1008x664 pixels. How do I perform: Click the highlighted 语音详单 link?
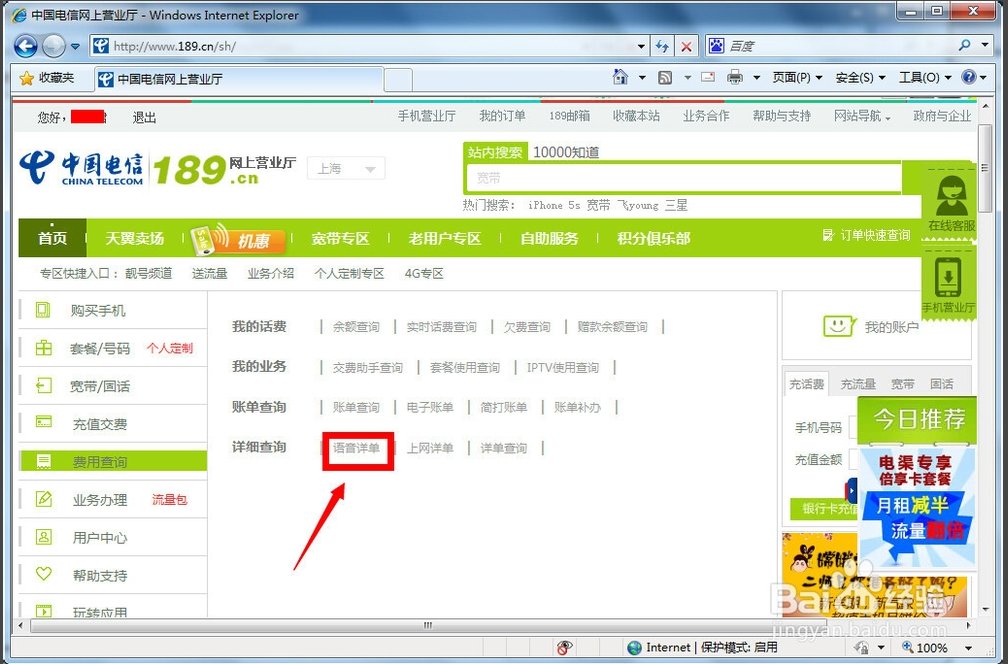[x=357, y=449]
